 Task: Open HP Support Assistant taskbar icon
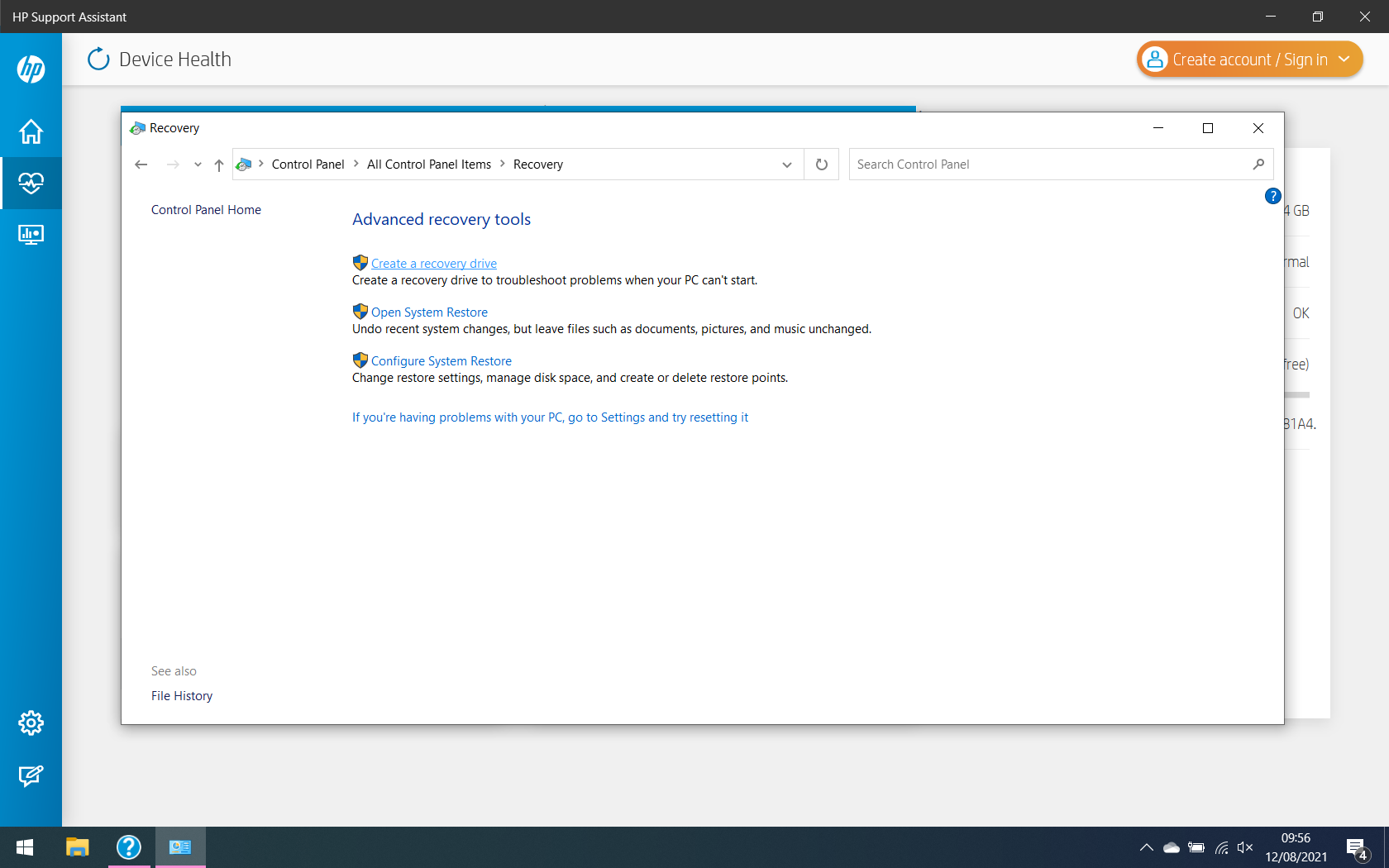(x=129, y=847)
